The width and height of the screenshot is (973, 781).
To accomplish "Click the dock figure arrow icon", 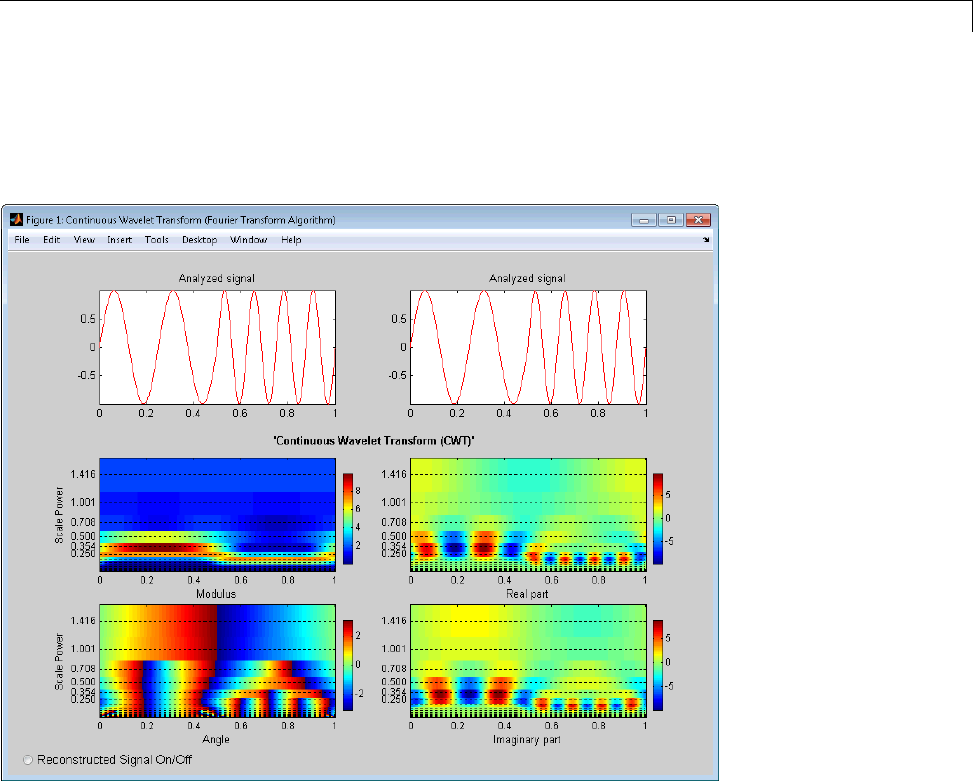I will point(706,240).
